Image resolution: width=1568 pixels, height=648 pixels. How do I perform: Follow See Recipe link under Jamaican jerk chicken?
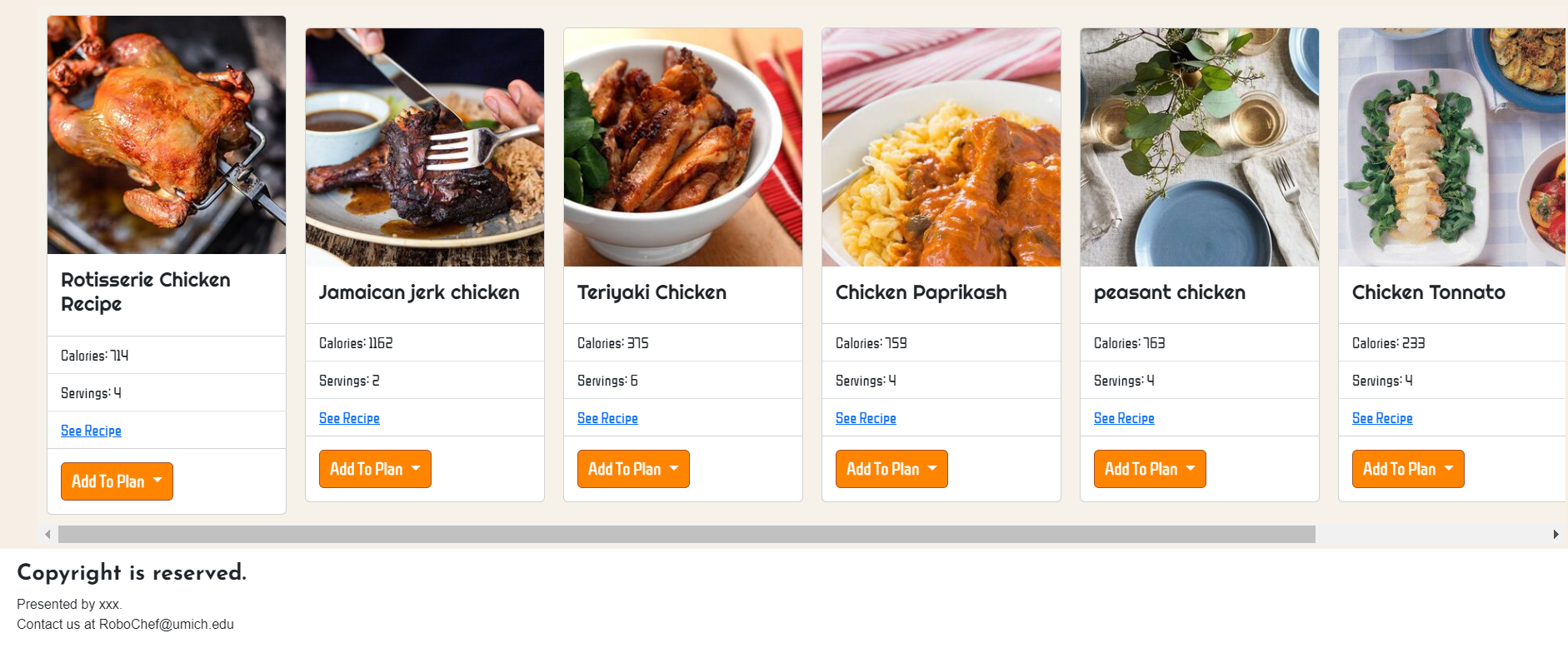pyautogui.click(x=349, y=418)
